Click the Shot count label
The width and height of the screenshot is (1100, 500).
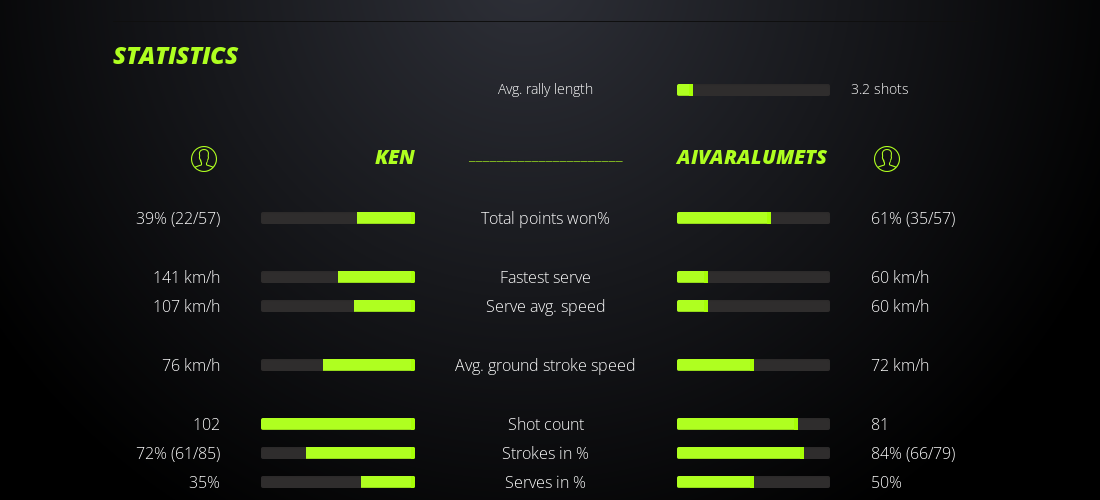(x=545, y=424)
